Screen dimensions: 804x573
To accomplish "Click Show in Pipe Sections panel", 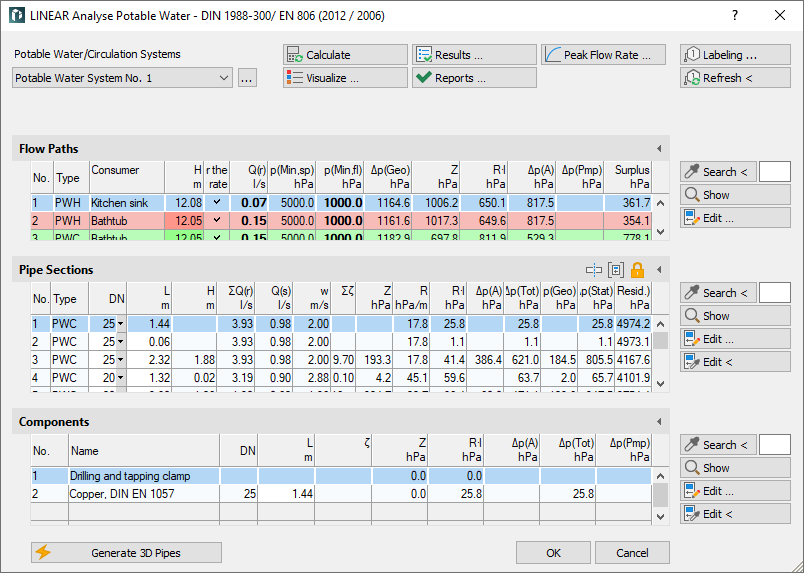I will (735, 316).
